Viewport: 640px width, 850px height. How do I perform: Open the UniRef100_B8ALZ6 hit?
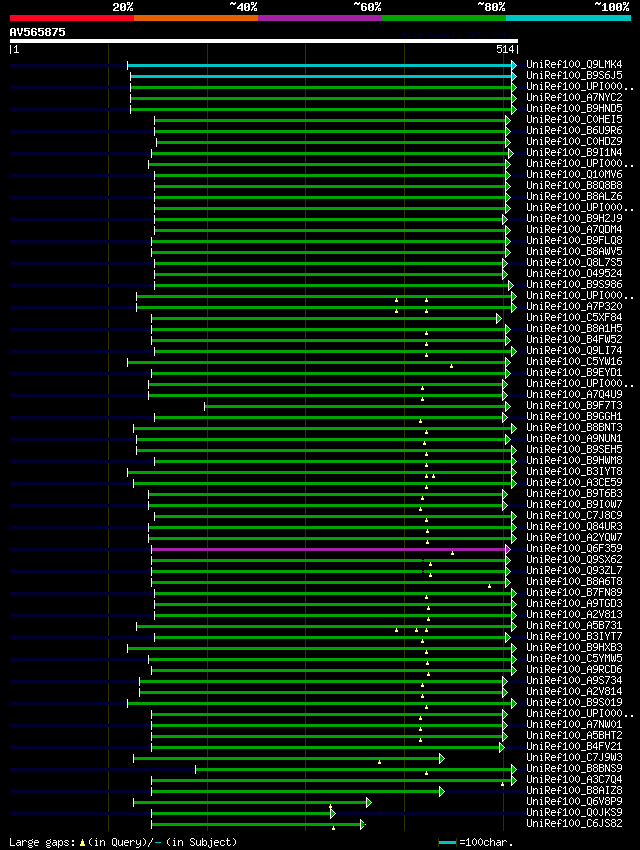(574, 196)
